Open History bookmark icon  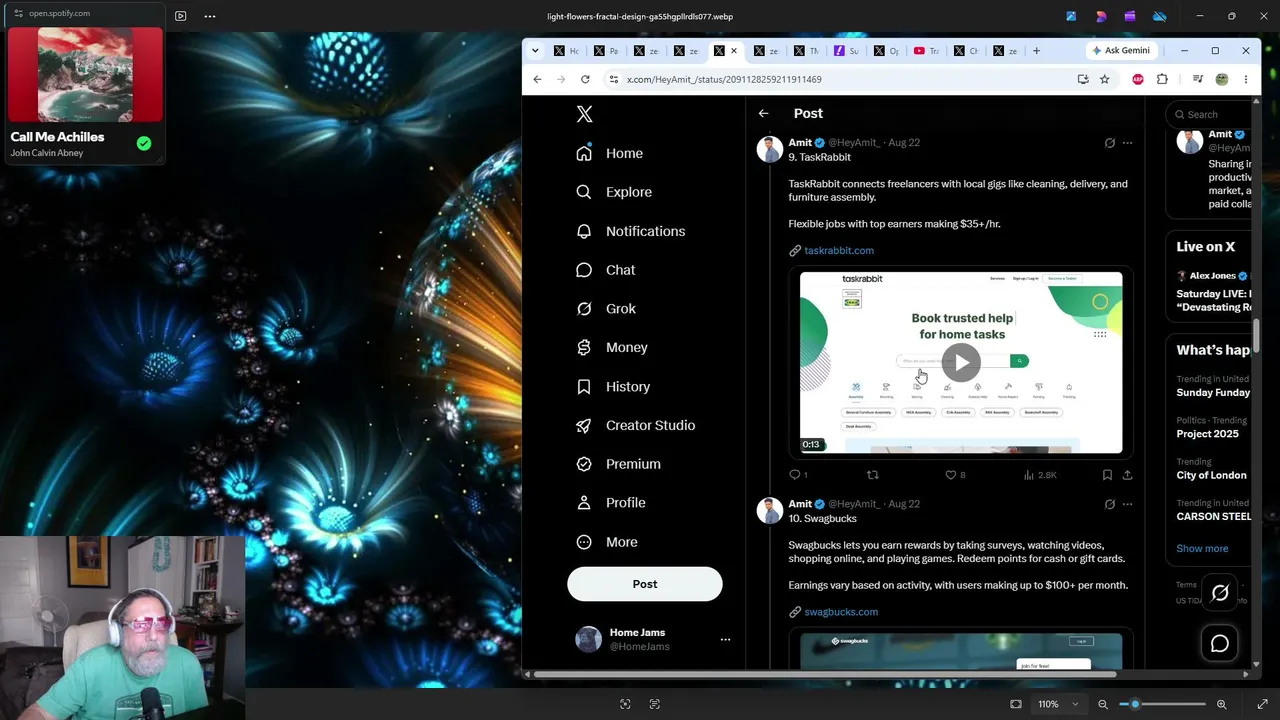pos(584,386)
